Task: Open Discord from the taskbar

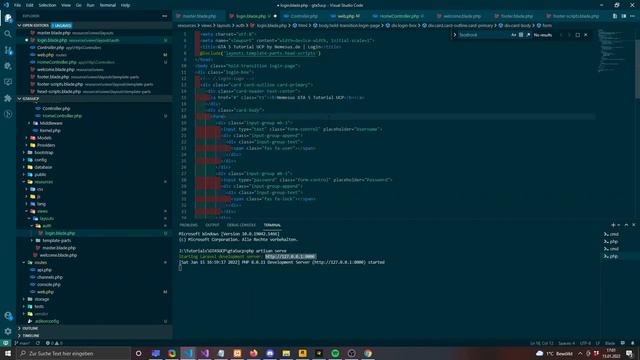Action: click(x=270, y=353)
